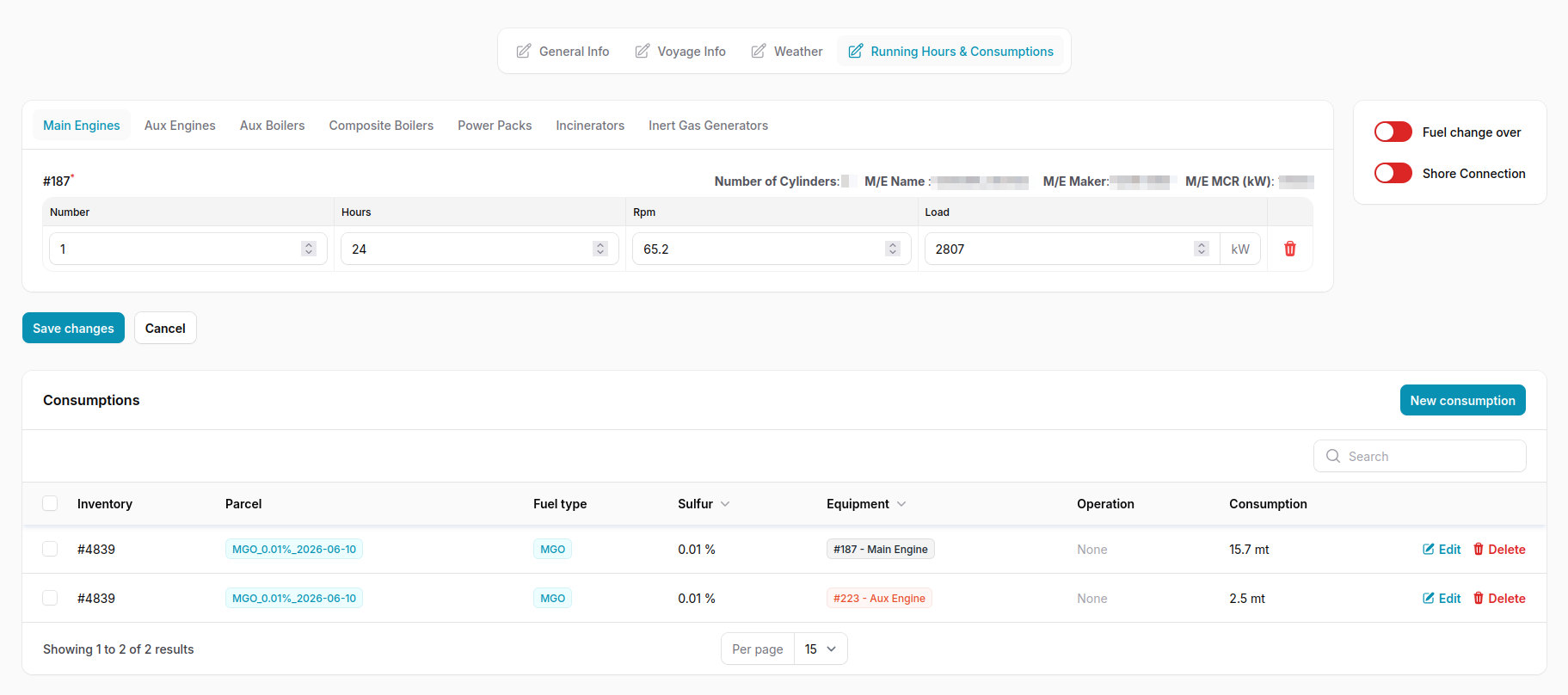Click the Save changes button
The width and height of the screenshot is (1568, 695).
coord(73,328)
